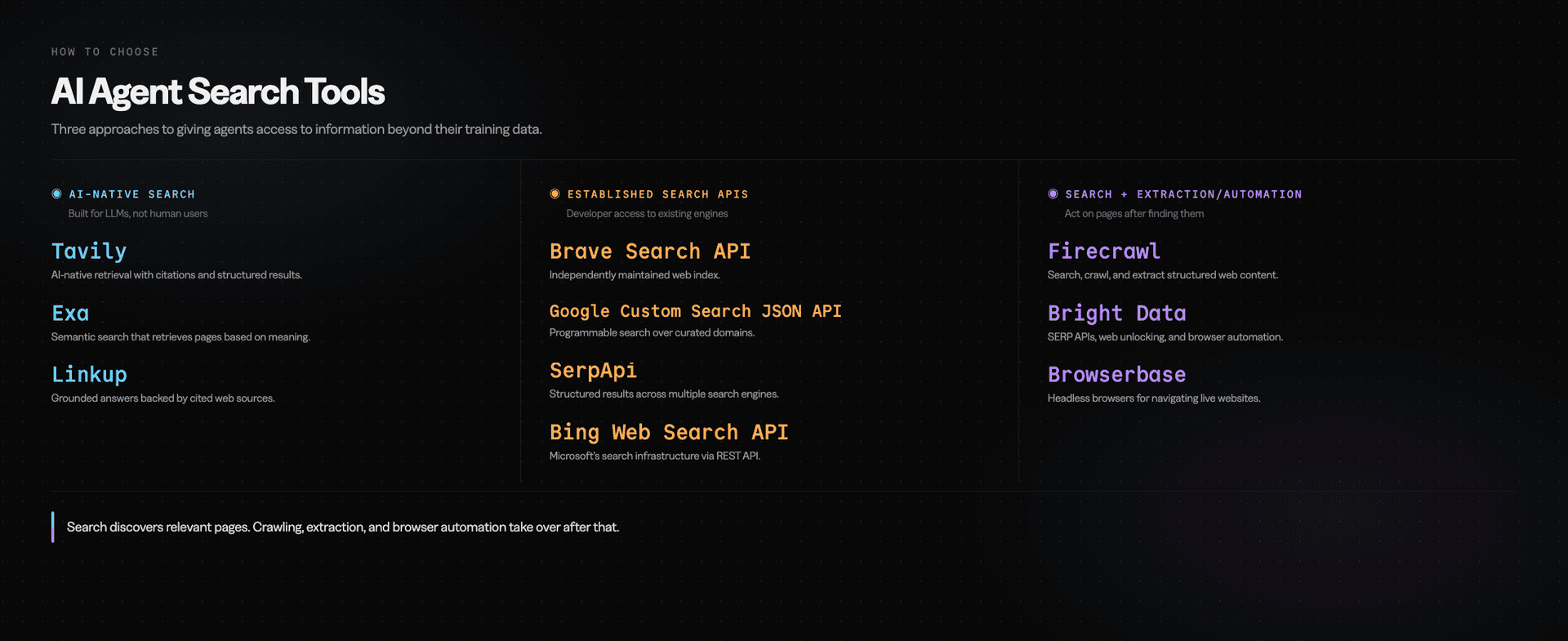Screen dimensions: 1568x641
Task: Select the Browserbase heading
Action: (1117, 375)
